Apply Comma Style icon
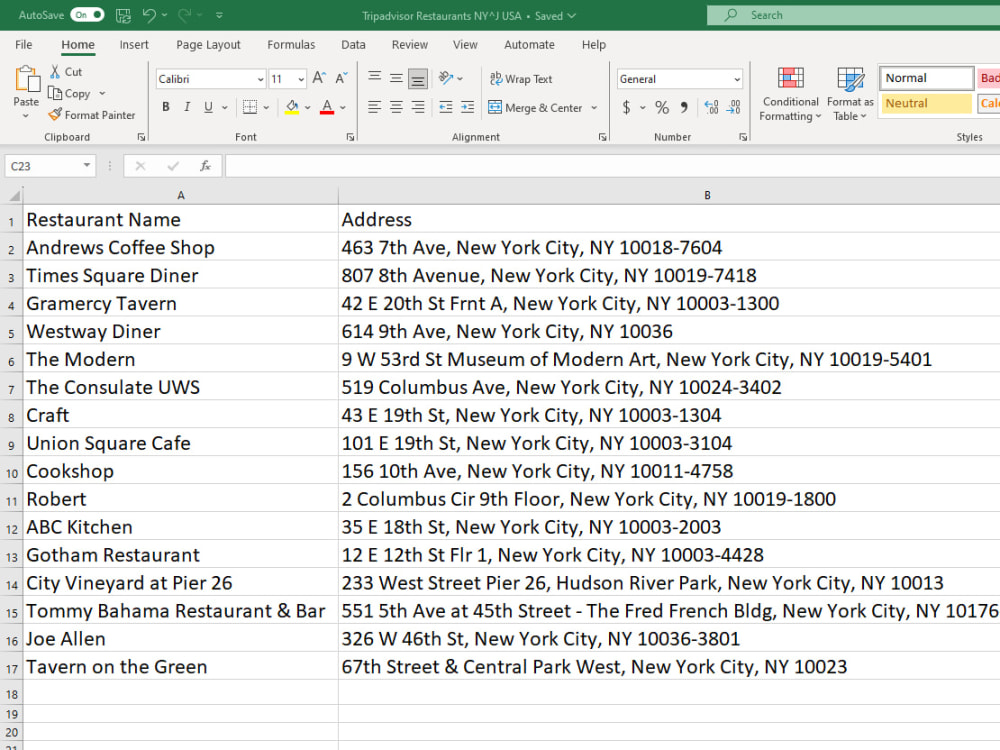Image resolution: width=1000 pixels, height=750 pixels. [684, 107]
